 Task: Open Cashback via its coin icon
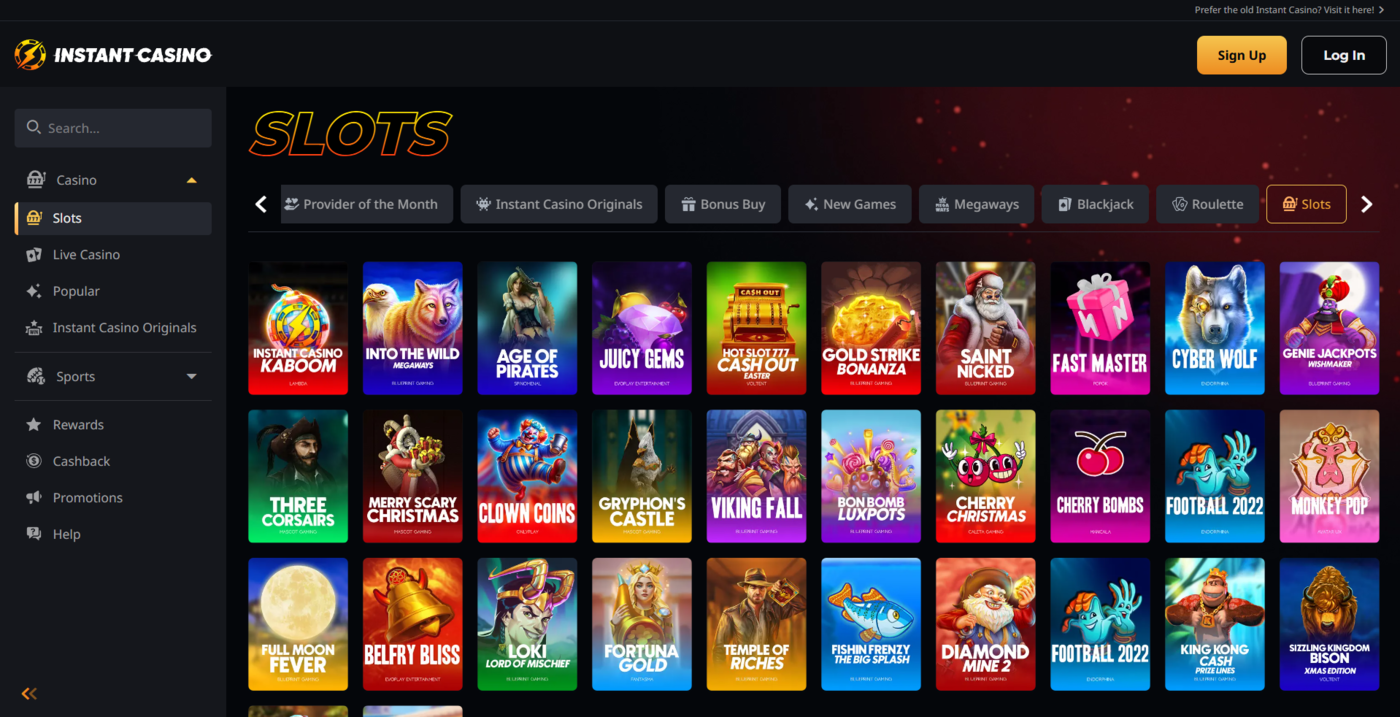point(34,461)
